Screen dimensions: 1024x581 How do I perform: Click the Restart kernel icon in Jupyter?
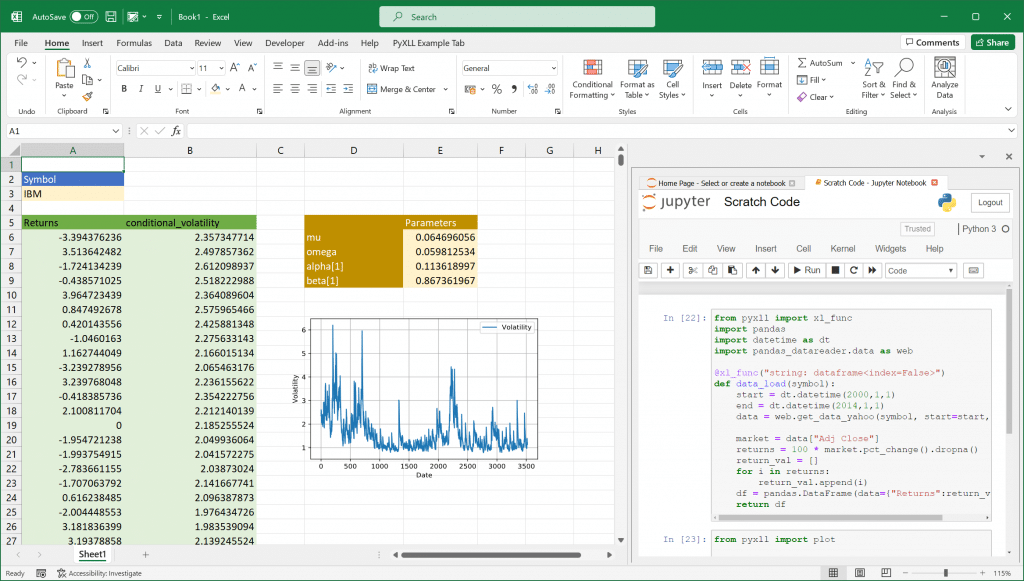coord(854,270)
